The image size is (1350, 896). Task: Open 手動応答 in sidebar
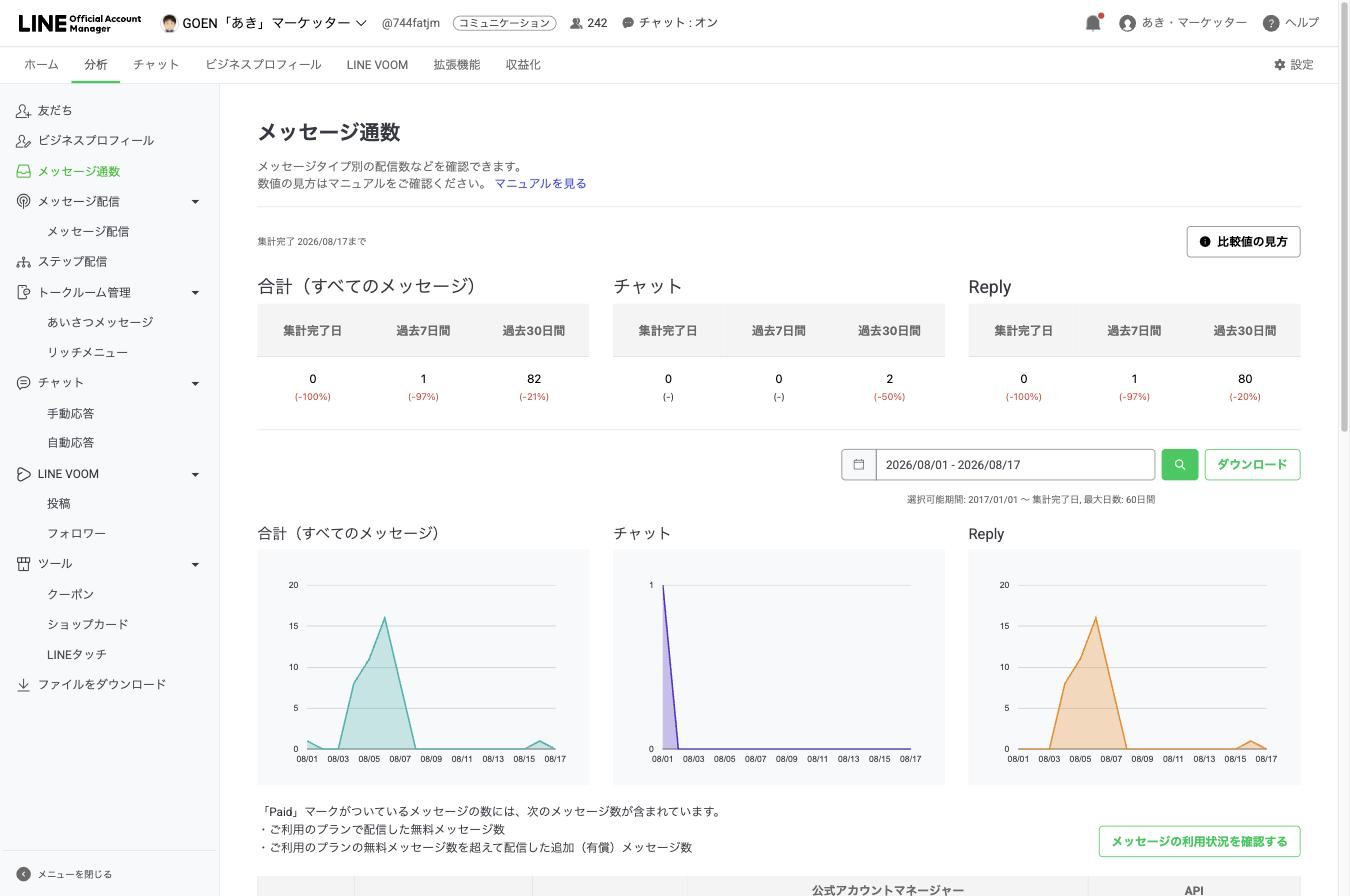coord(70,413)
